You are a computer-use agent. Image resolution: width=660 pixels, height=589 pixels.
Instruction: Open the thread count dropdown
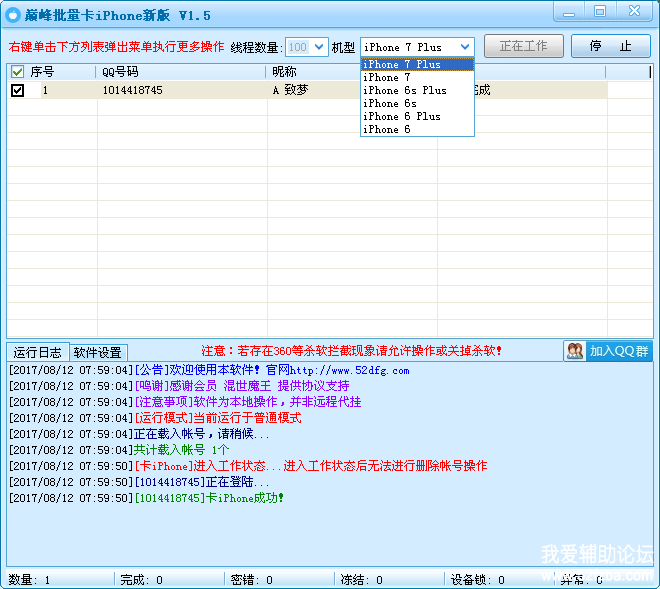[319, 47]
